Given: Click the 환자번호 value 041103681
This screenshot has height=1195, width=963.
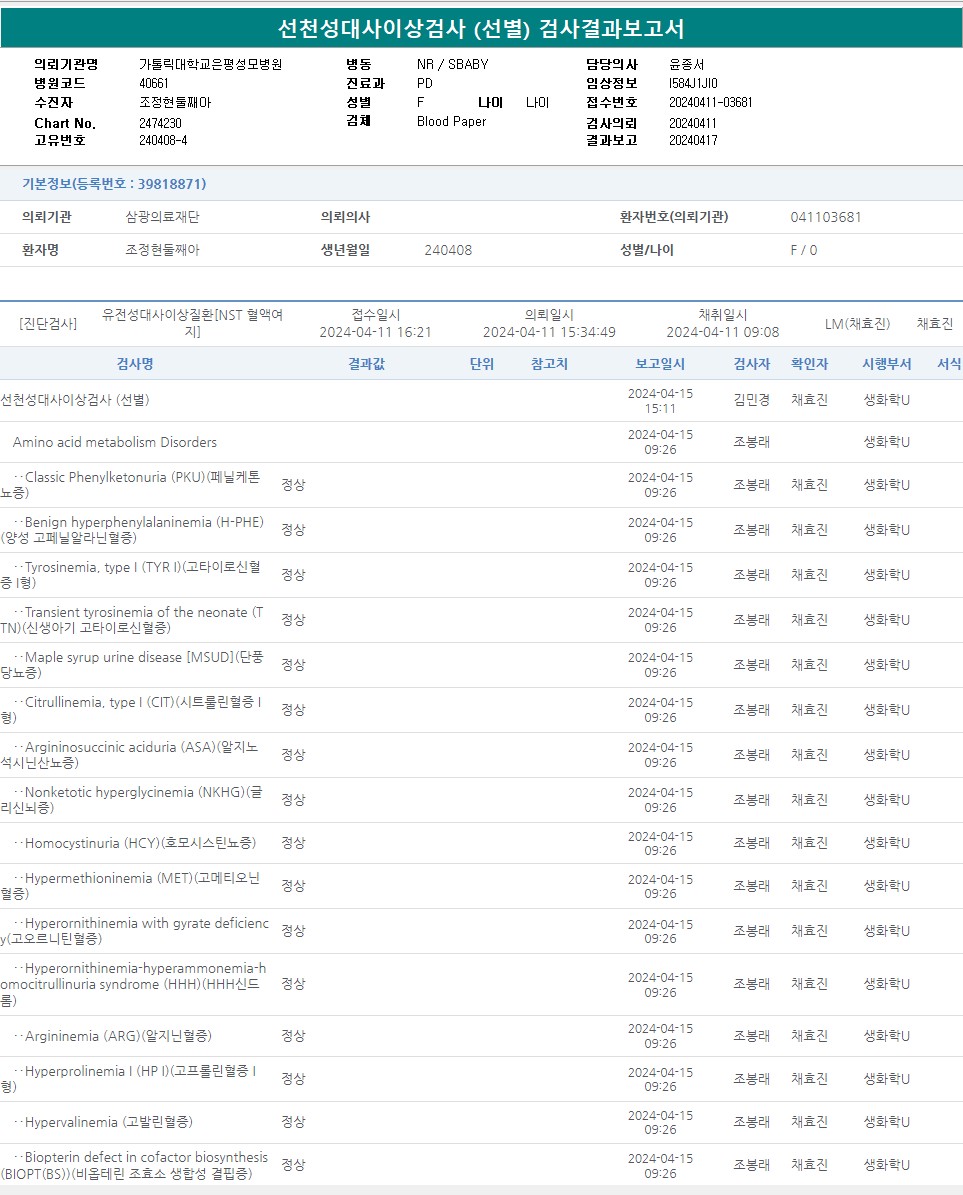Looking at the screenshot, I should (825, 217).
